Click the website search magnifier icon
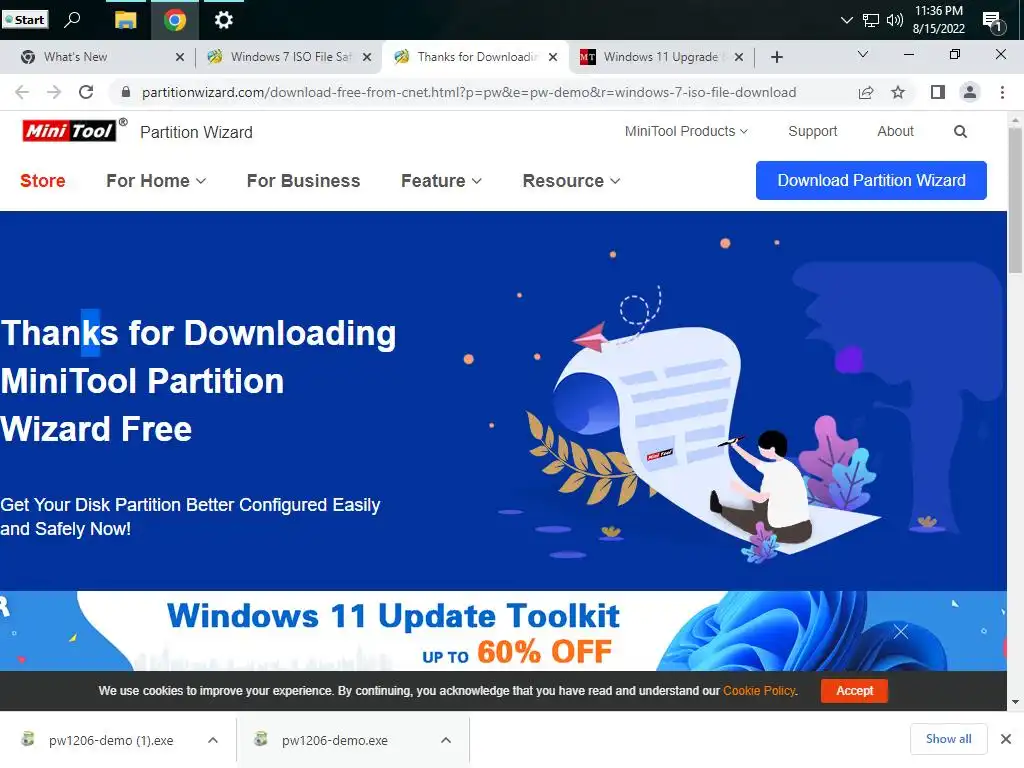 click(960, 132)
